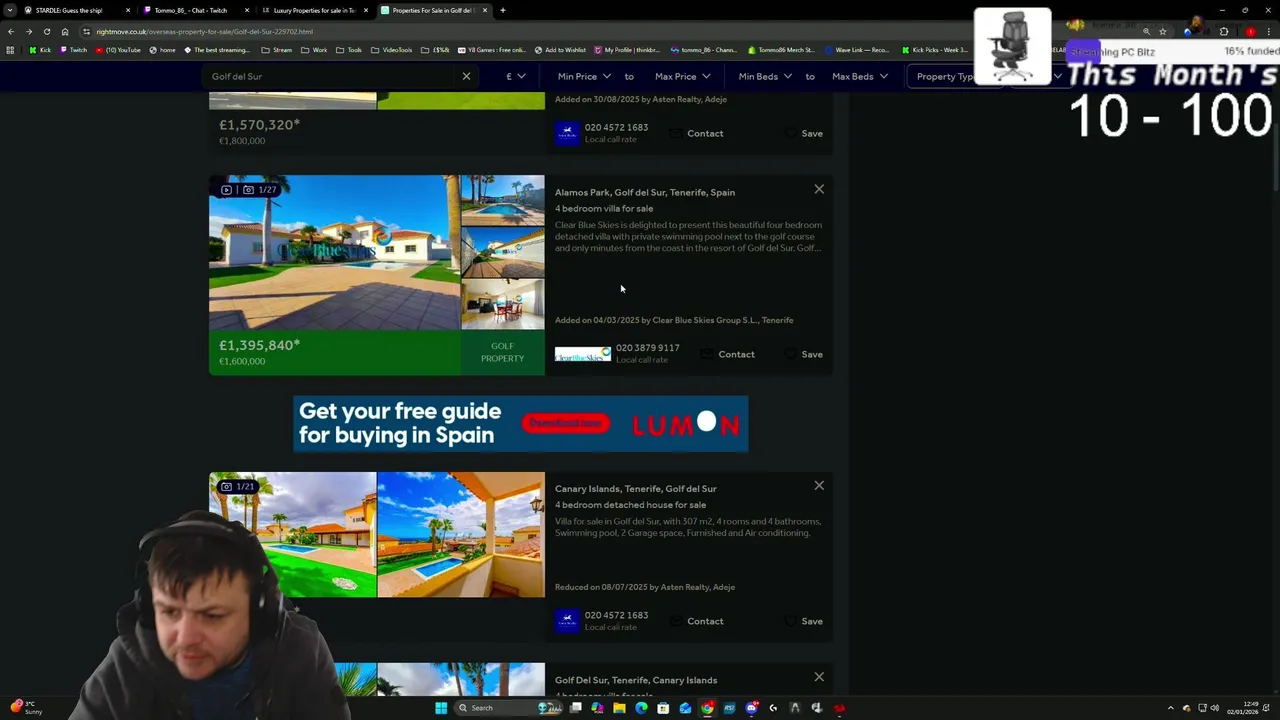The image size is (1280, 720).
Task: Click the video icon on Alamos villa photo
Action: tap(227, 190)
